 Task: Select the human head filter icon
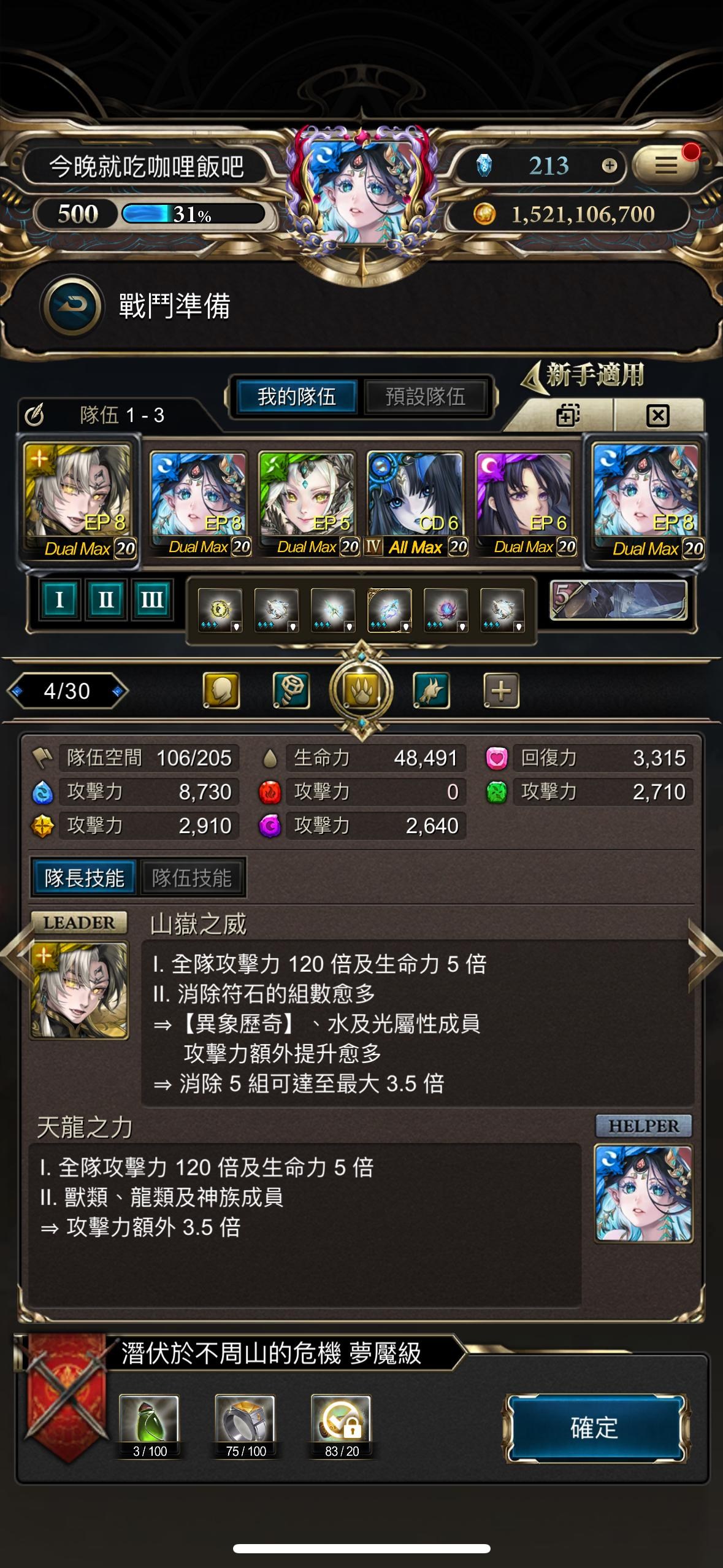[x=221, y=691]
